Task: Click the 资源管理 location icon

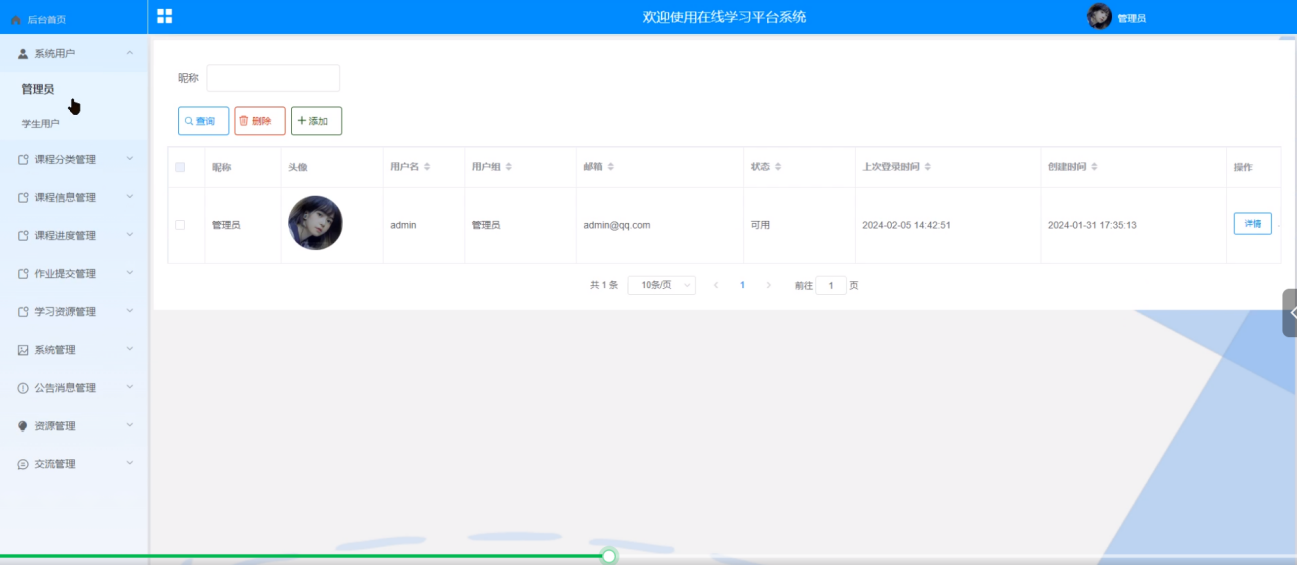Action: pos(23,425)
